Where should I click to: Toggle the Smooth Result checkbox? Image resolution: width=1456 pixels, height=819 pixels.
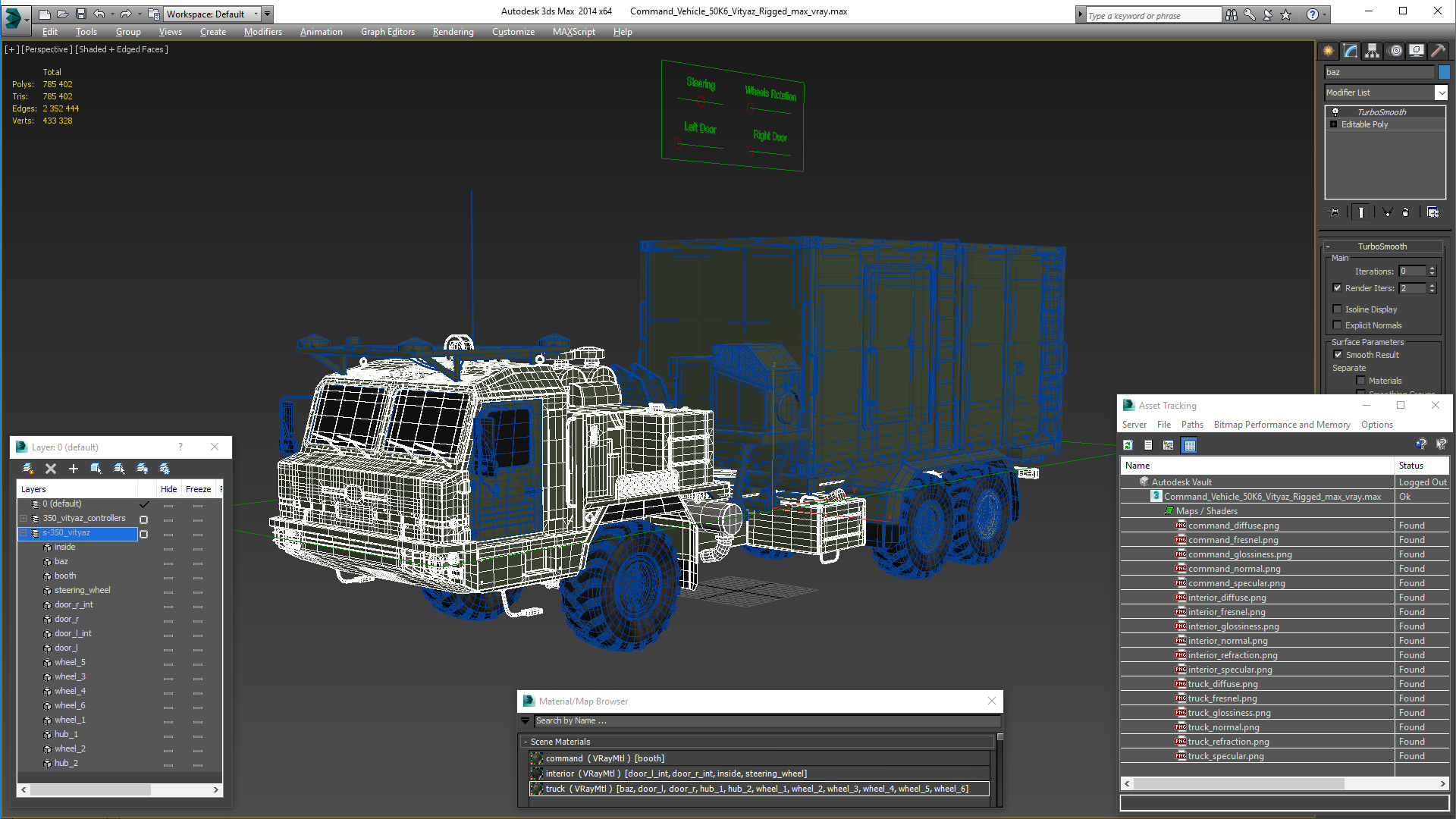[x=1338, y=354]
